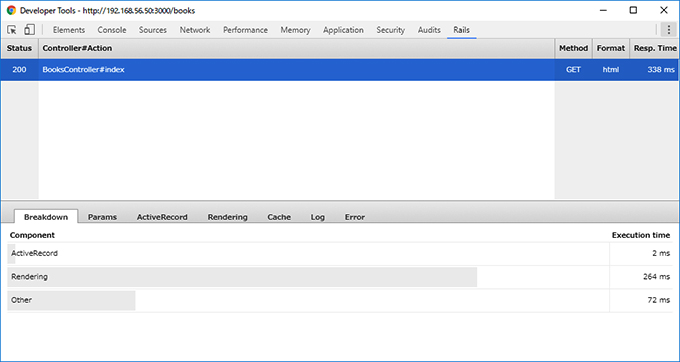Select the Rails panel tab
This screenshot has height=362, width=680.
coord(461,30)
